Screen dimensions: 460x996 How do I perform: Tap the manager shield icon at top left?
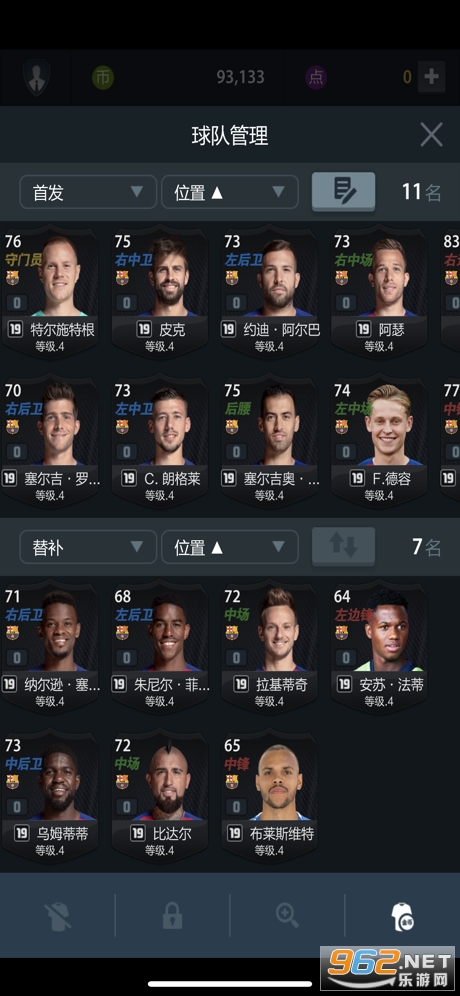(x=36, y=77)
